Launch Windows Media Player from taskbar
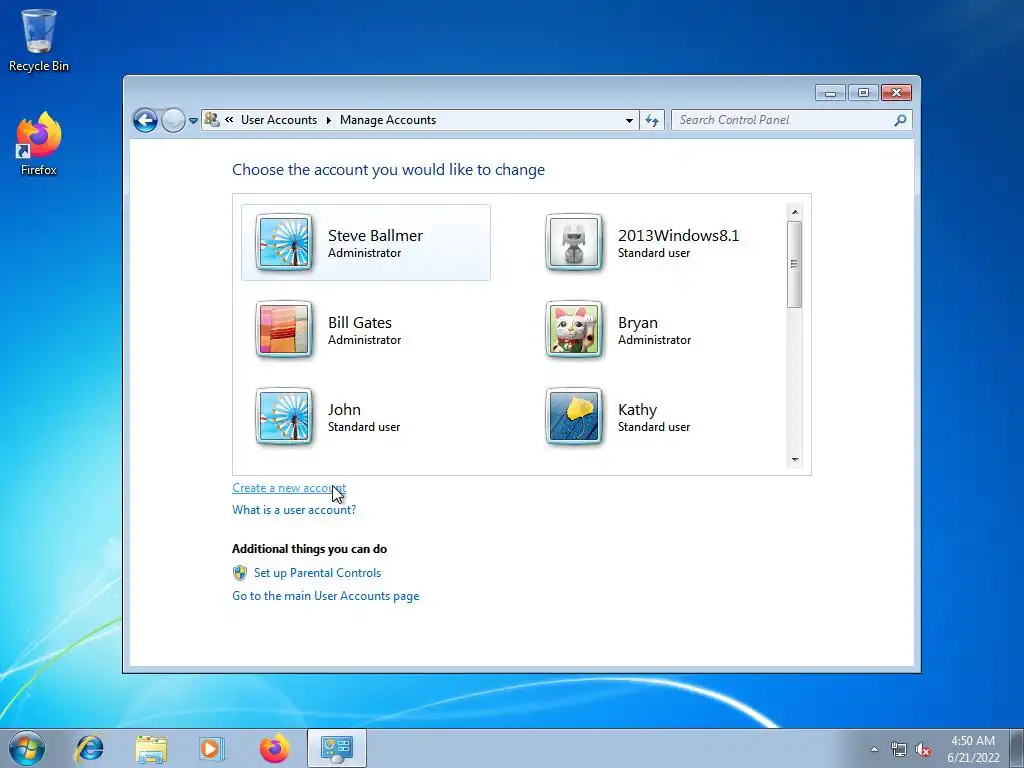The width and height of the screenshot is (1024, 768). 212,748
